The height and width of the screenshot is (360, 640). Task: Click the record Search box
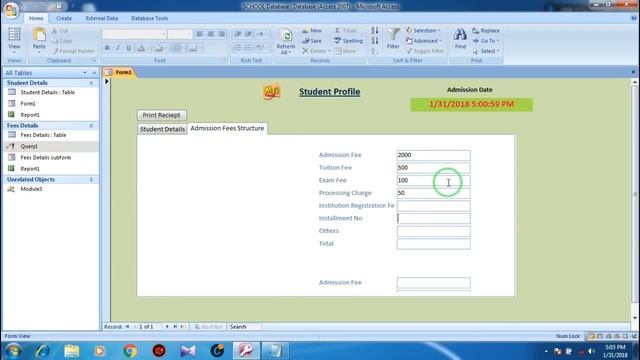click(x=244, y=327)
